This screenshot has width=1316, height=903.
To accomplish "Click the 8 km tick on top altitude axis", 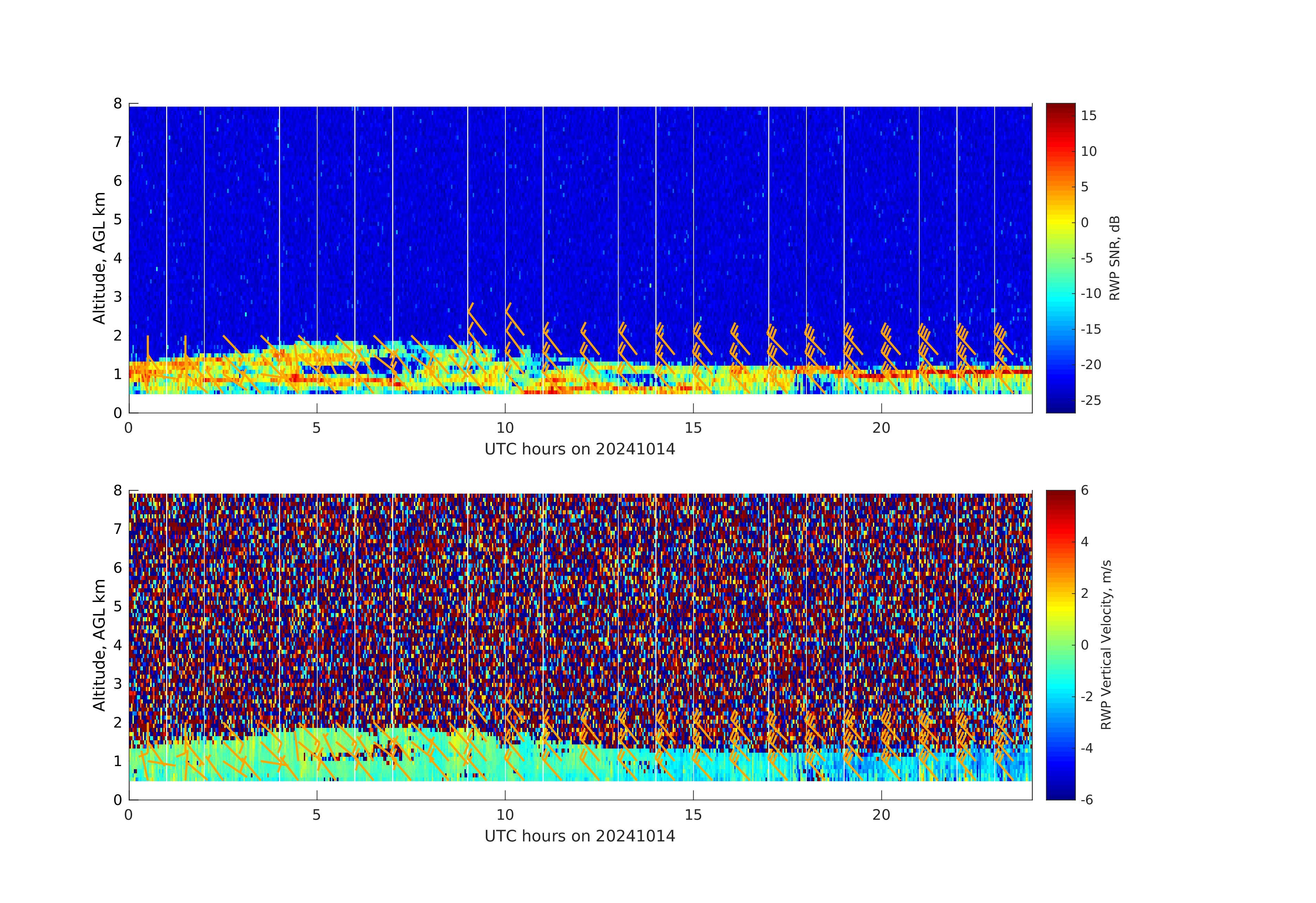I will point(118,104).
